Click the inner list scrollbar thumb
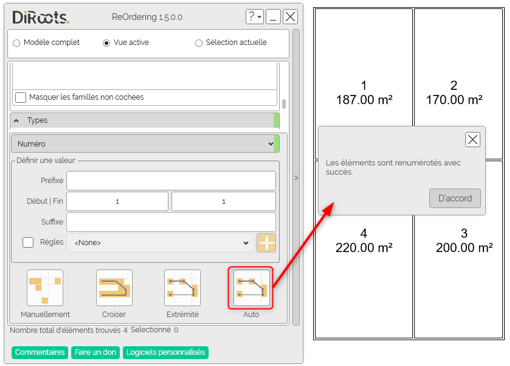Viewport: 510px width, 366px height. (284, 104)
